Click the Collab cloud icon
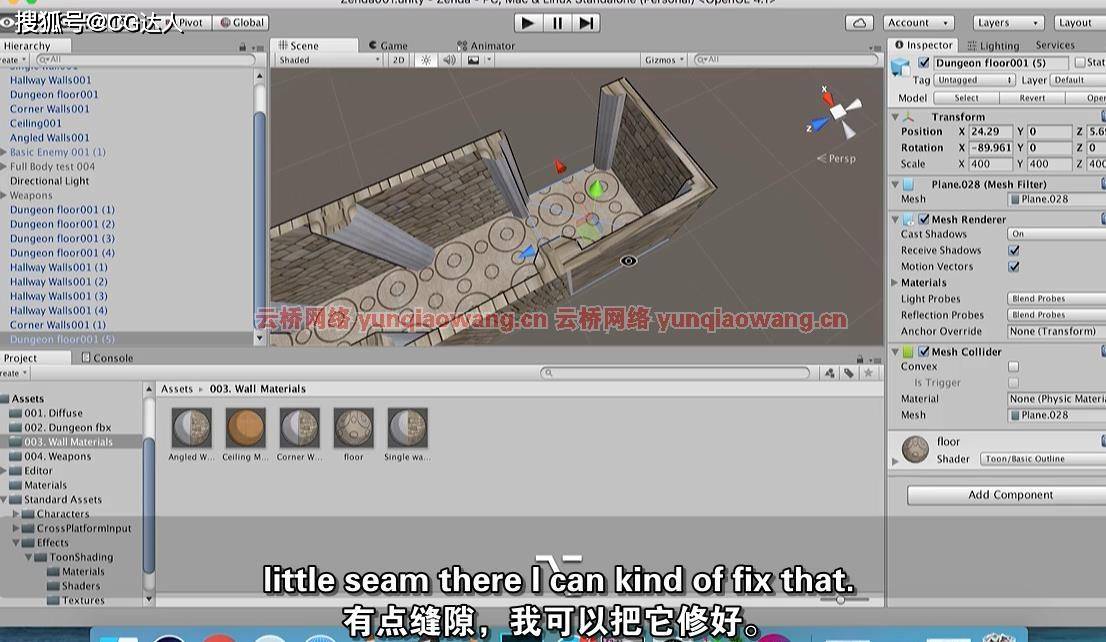The width and height of the screenshot is (1106, 642). click(x=859, y=22)
